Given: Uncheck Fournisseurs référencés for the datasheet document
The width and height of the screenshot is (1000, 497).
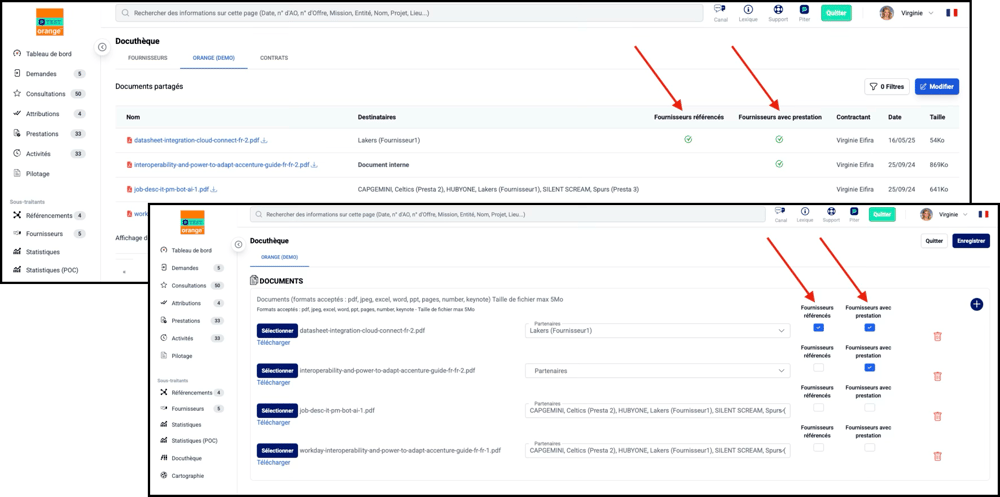Looking at the screenshot, I should click(x=819, y=328).
